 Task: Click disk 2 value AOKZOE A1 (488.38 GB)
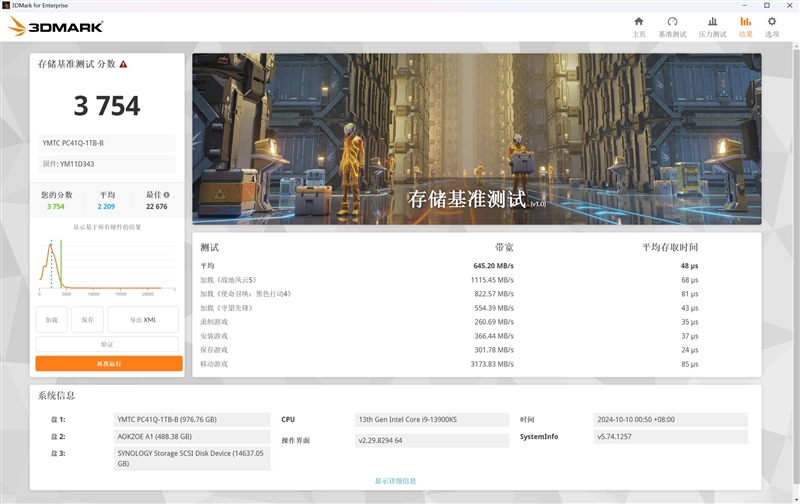pyautogui.click(x=192, y=437)
